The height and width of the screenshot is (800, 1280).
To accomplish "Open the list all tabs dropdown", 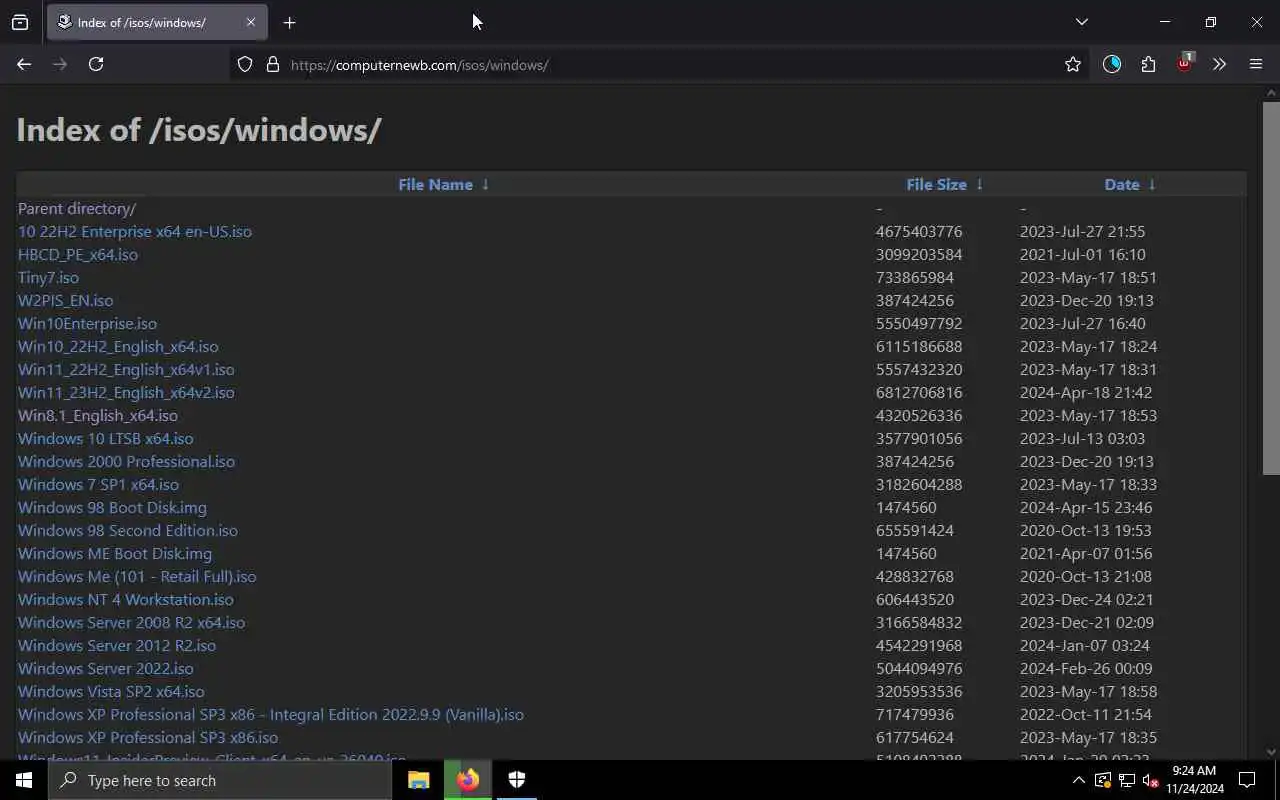I will point(1081,22).
